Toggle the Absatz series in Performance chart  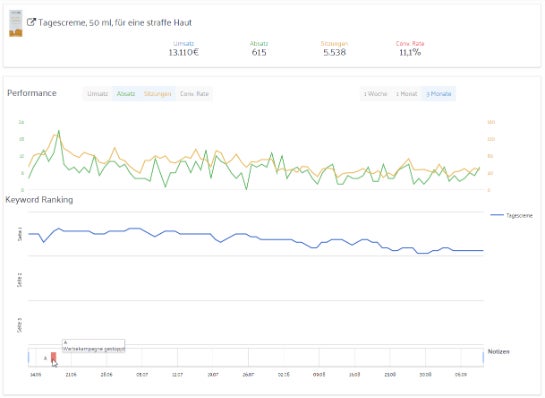click(125, 94)
